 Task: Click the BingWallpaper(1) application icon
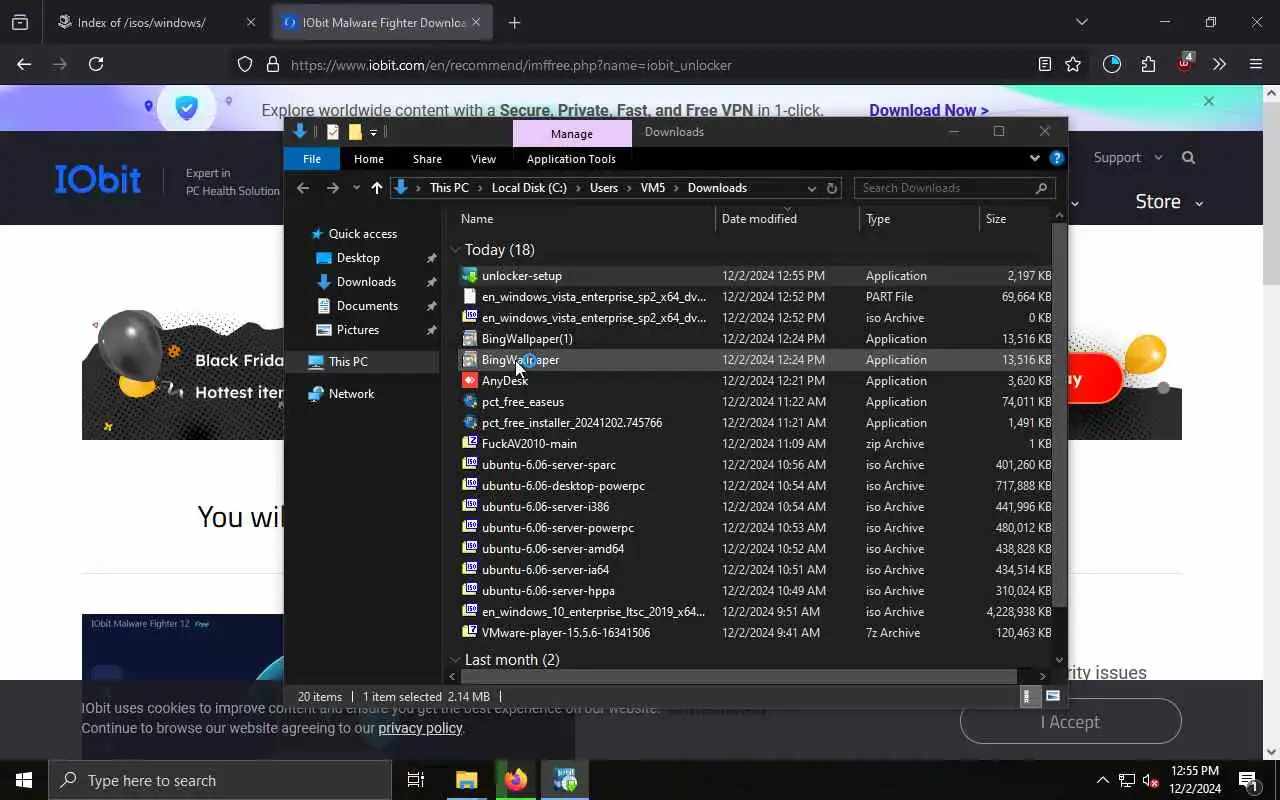[x=470, y=339]
